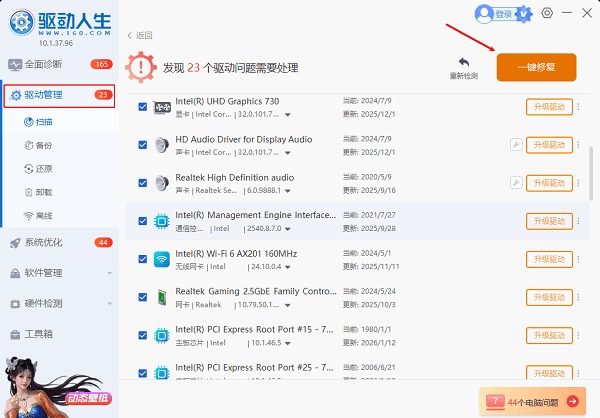Screen dimensions: 600x418
Task: Open the 系统优化 sidebar menu
Action: tap(60, 243)
